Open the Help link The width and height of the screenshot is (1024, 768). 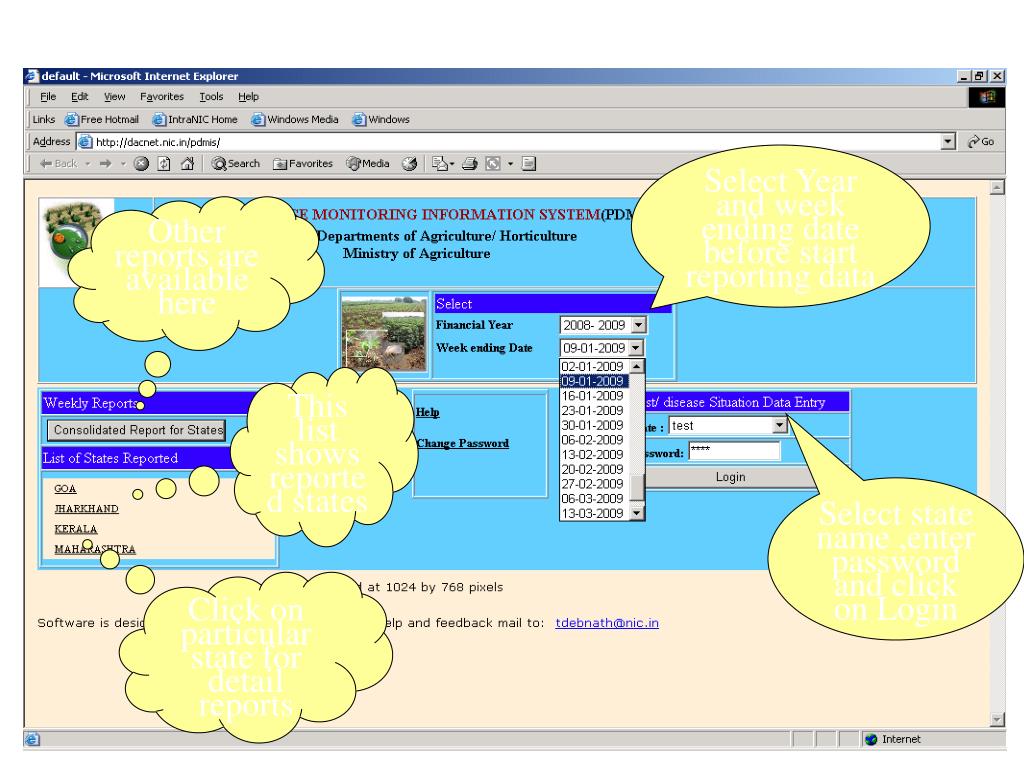coord(428,412)
